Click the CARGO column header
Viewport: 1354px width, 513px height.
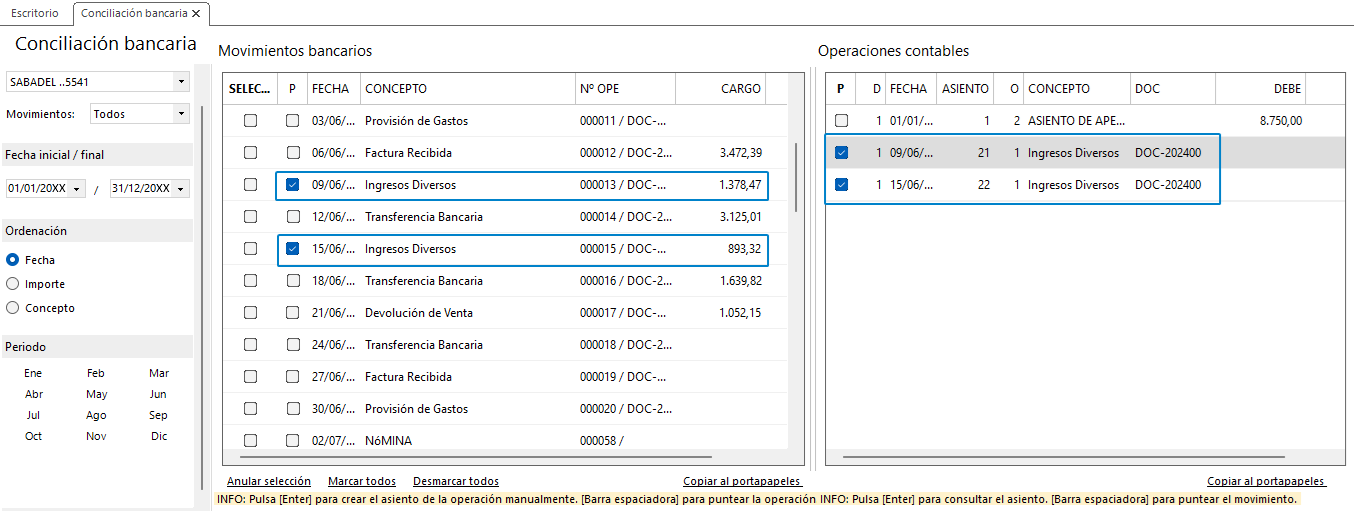coord(721,89)
